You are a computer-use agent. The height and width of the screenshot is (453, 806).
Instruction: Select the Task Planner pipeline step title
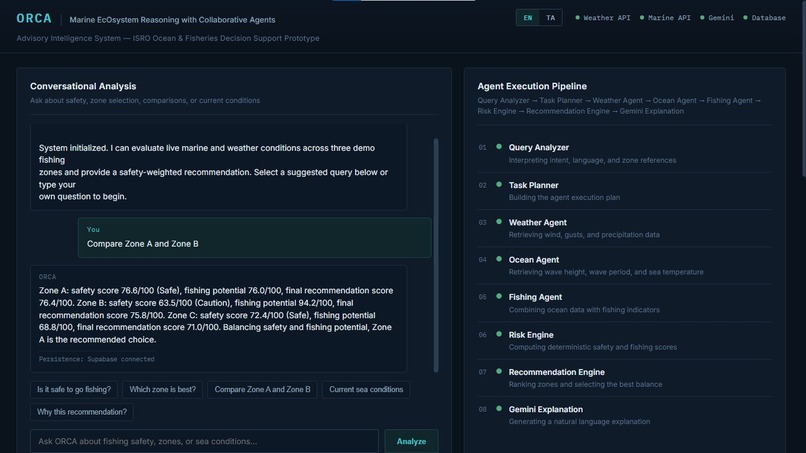tap(534, 185)
